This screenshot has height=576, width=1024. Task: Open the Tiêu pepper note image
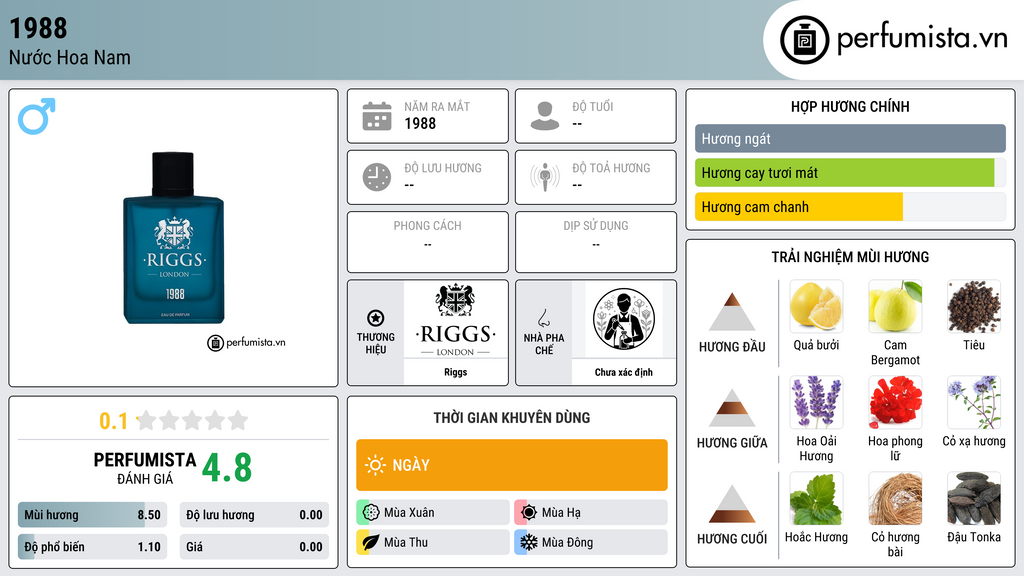coord(974,306)
